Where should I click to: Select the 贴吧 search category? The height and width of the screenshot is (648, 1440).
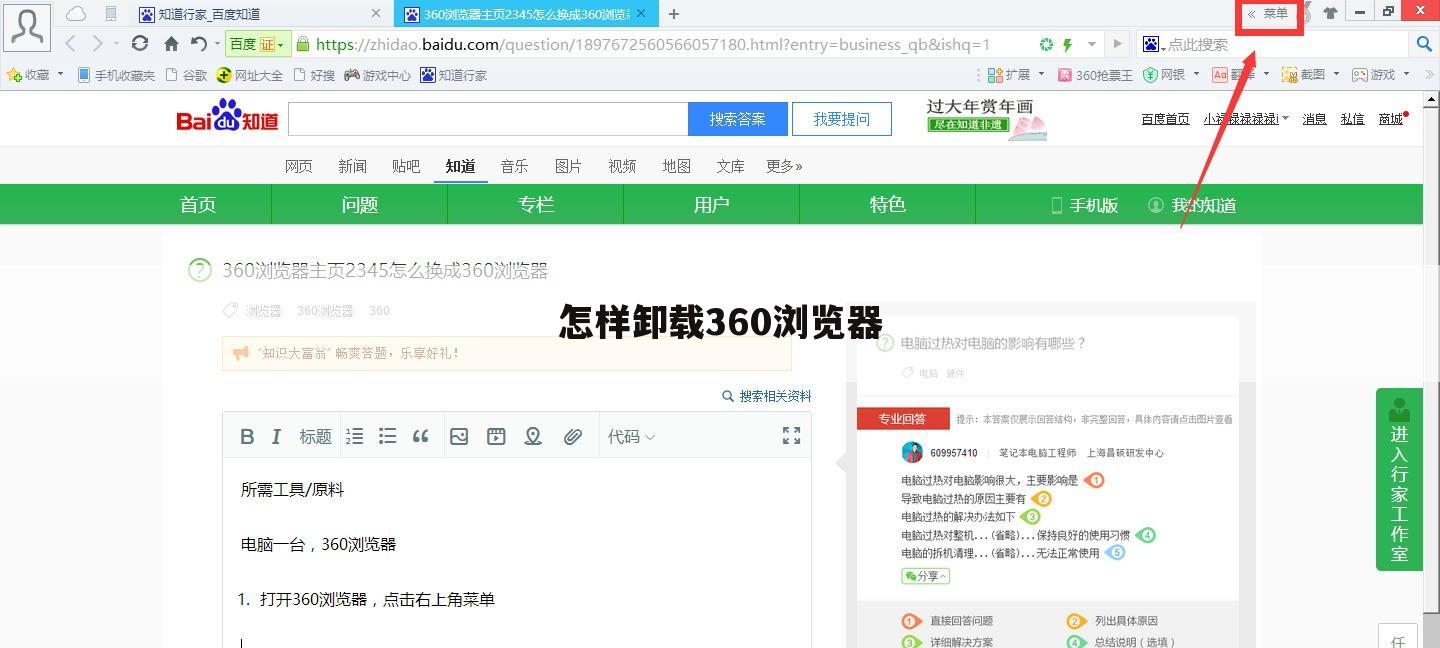(406, 166)
